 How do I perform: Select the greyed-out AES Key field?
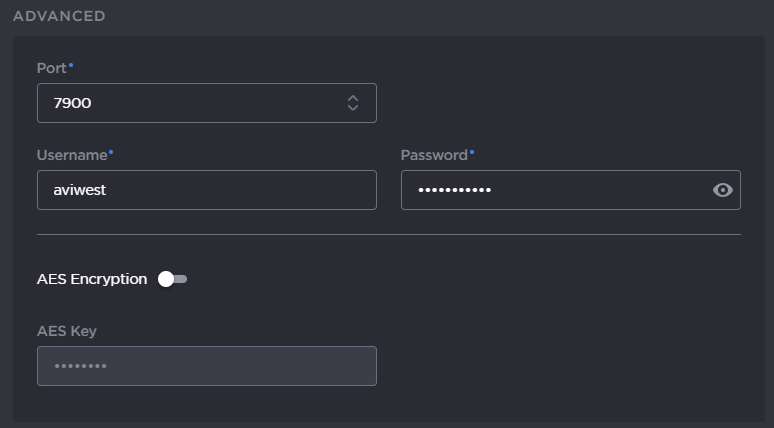click(x=206, y=366)
